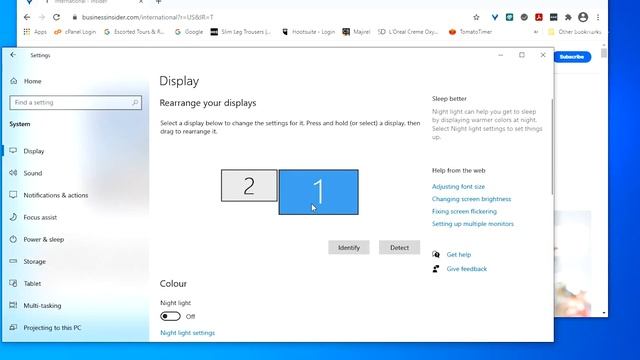Open Adjusting font size help link

458,187
